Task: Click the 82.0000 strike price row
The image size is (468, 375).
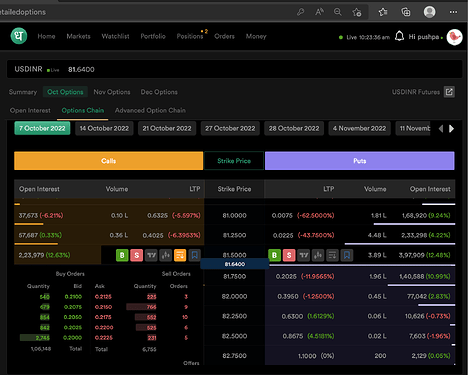Action: tap(234, 296)
